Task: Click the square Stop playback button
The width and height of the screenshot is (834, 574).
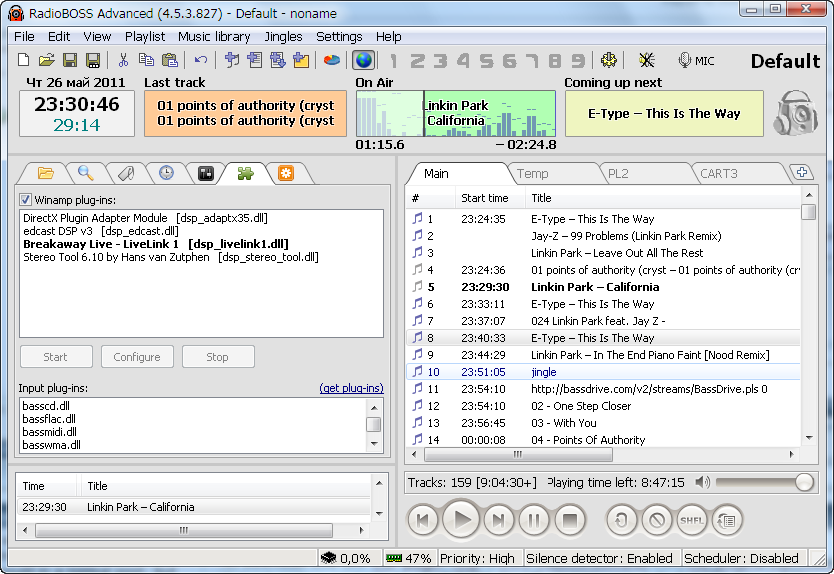Action: pyautogui.click(x=570, y=520)
